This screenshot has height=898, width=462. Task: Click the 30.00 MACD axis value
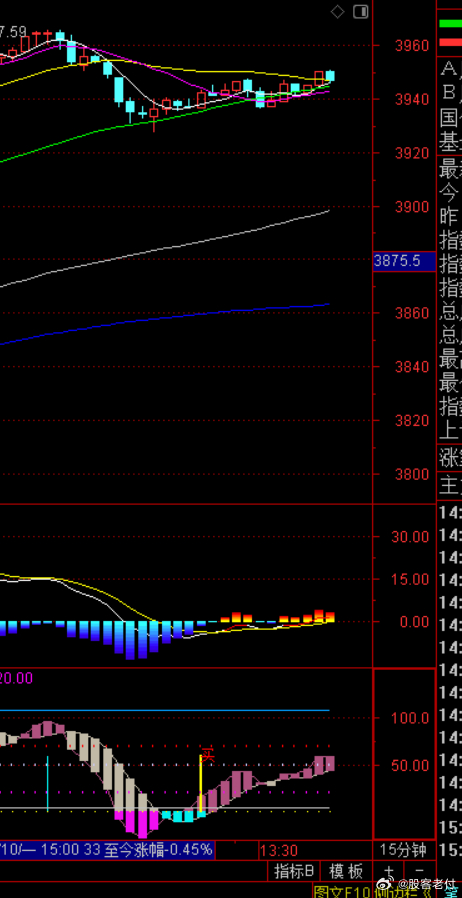pyautogui.click(x=410, y=537)
